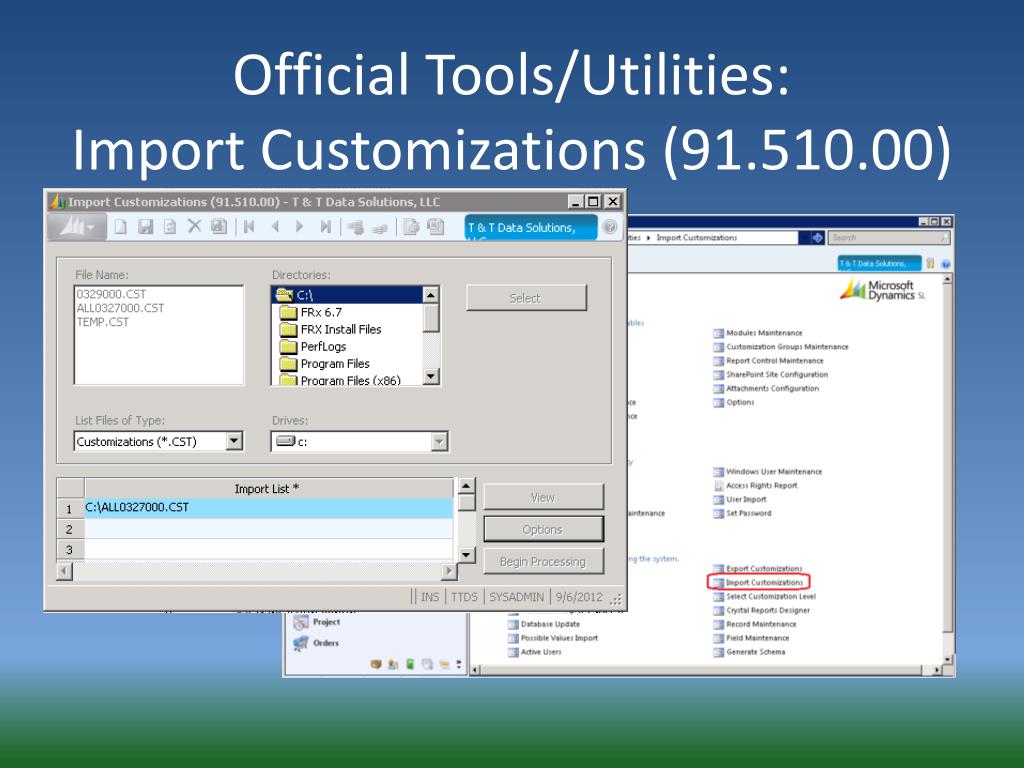Image resolution: width=1024 pixels, height=768 pixels.
Task: Click the View button
Action: [543, 497]
